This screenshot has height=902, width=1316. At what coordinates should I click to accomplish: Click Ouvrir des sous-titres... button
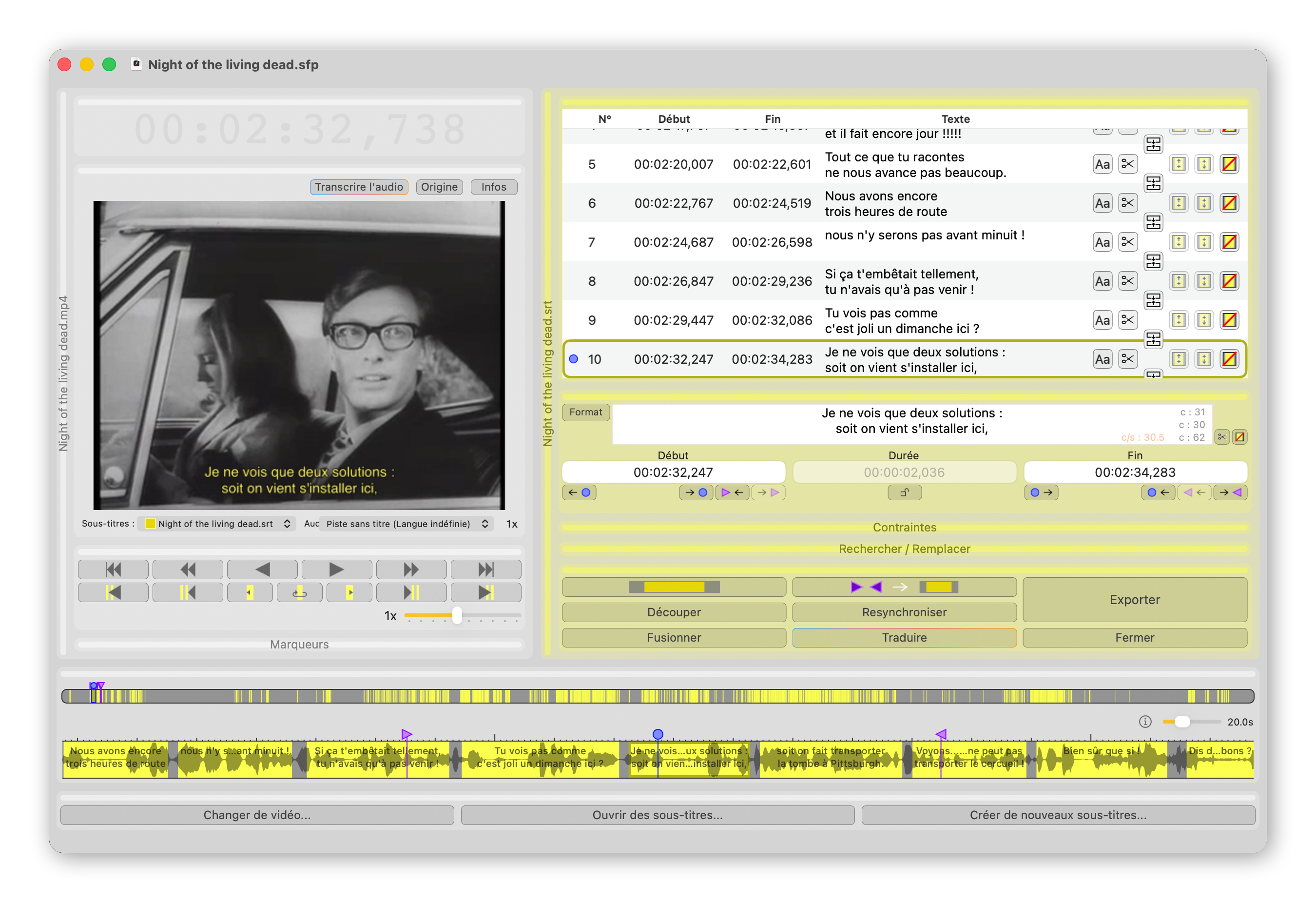(658, 815)
